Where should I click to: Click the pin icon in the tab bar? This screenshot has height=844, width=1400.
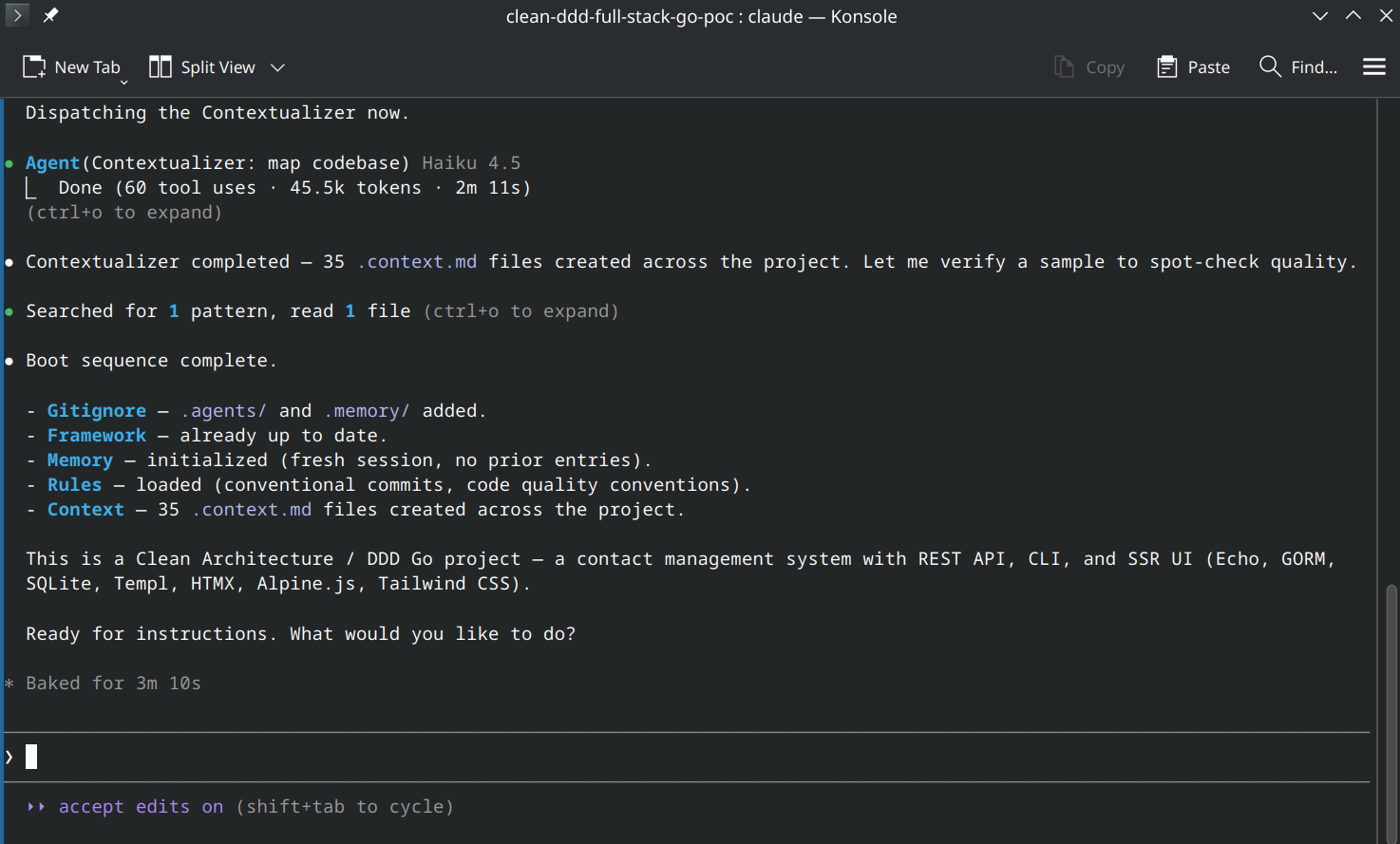(51, 14)
